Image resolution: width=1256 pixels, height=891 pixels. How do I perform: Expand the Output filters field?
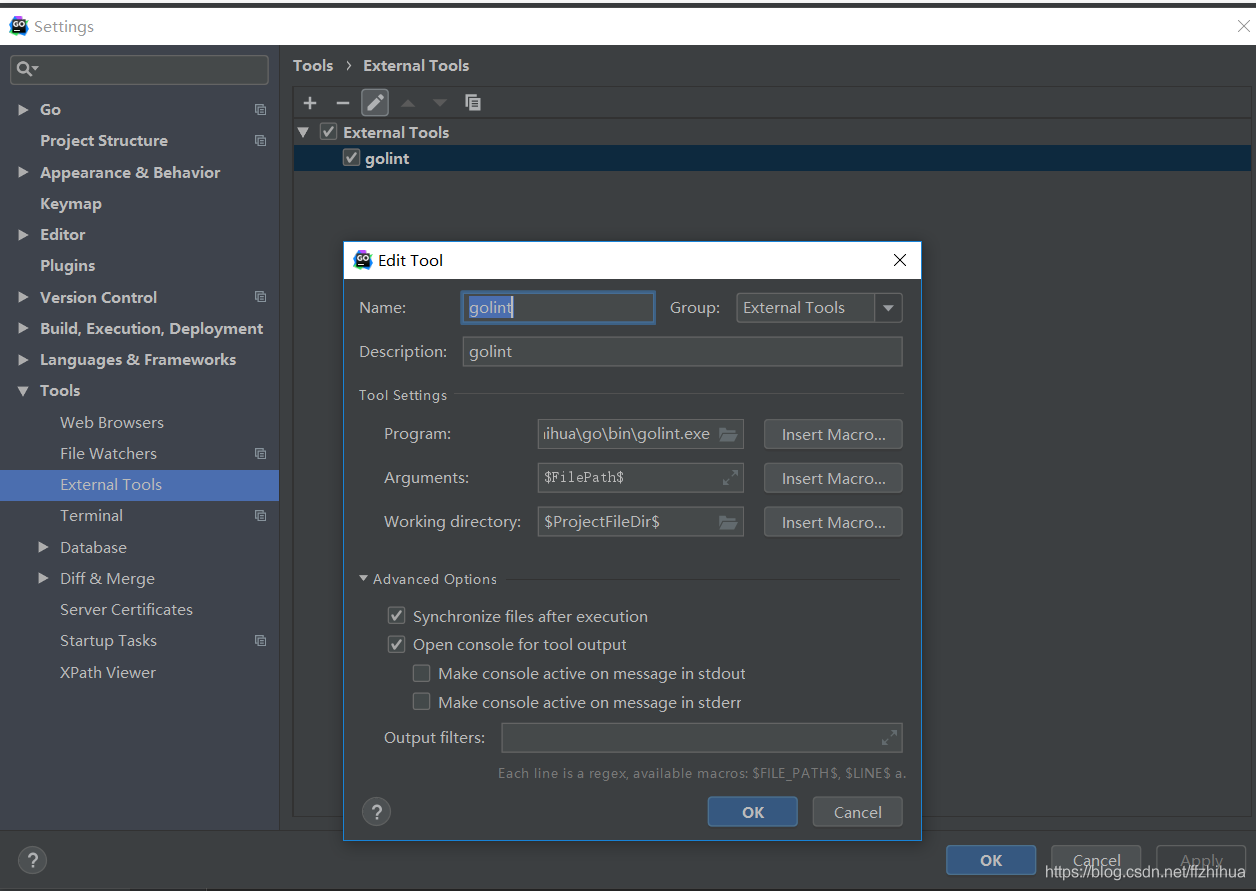(889, 738)
